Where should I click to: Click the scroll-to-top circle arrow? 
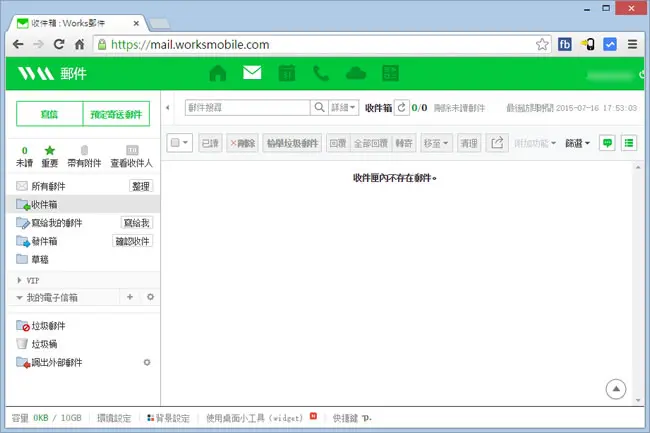coord(616,389)
